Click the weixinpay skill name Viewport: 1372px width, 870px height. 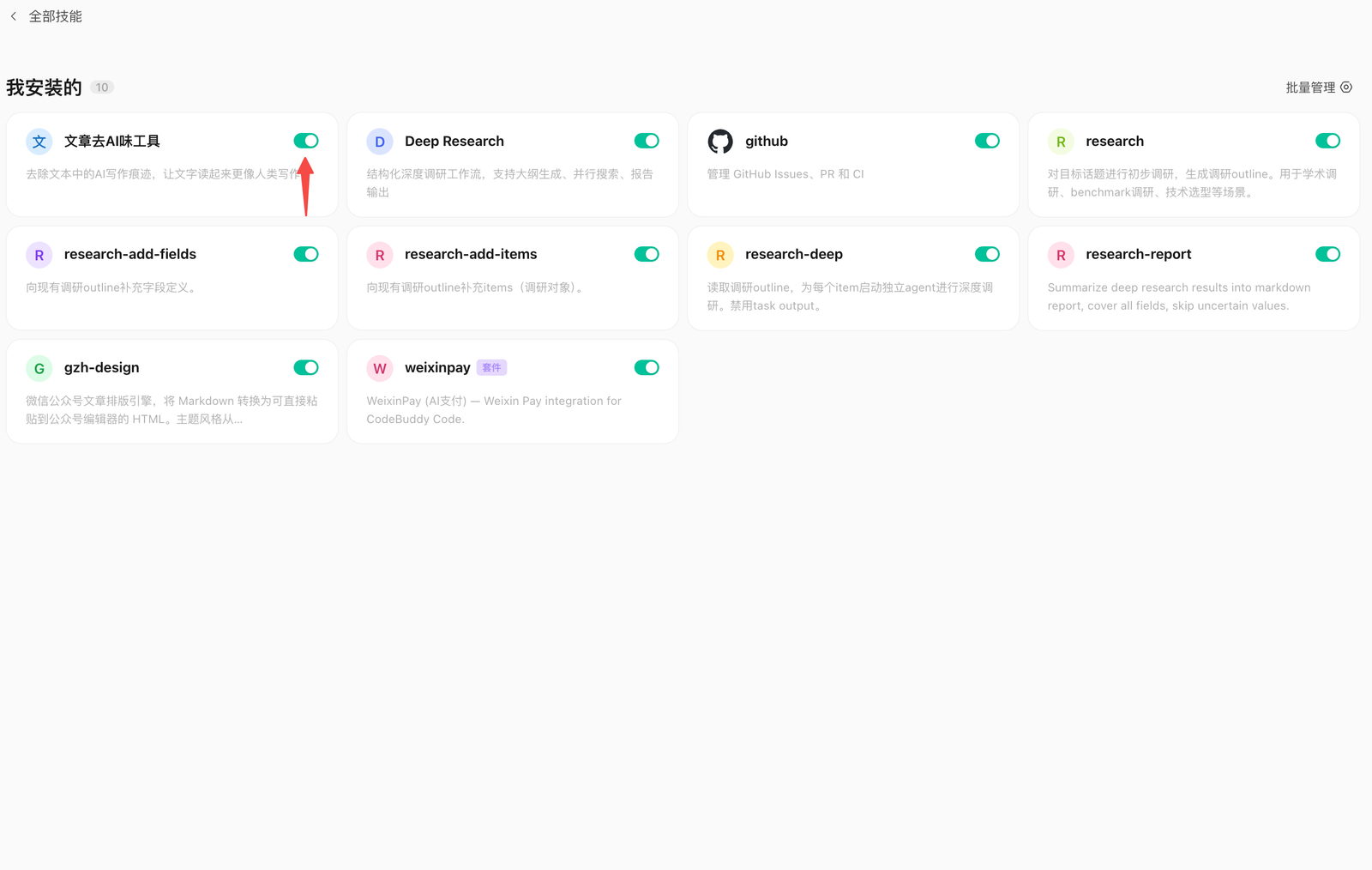tap(437, 368)
